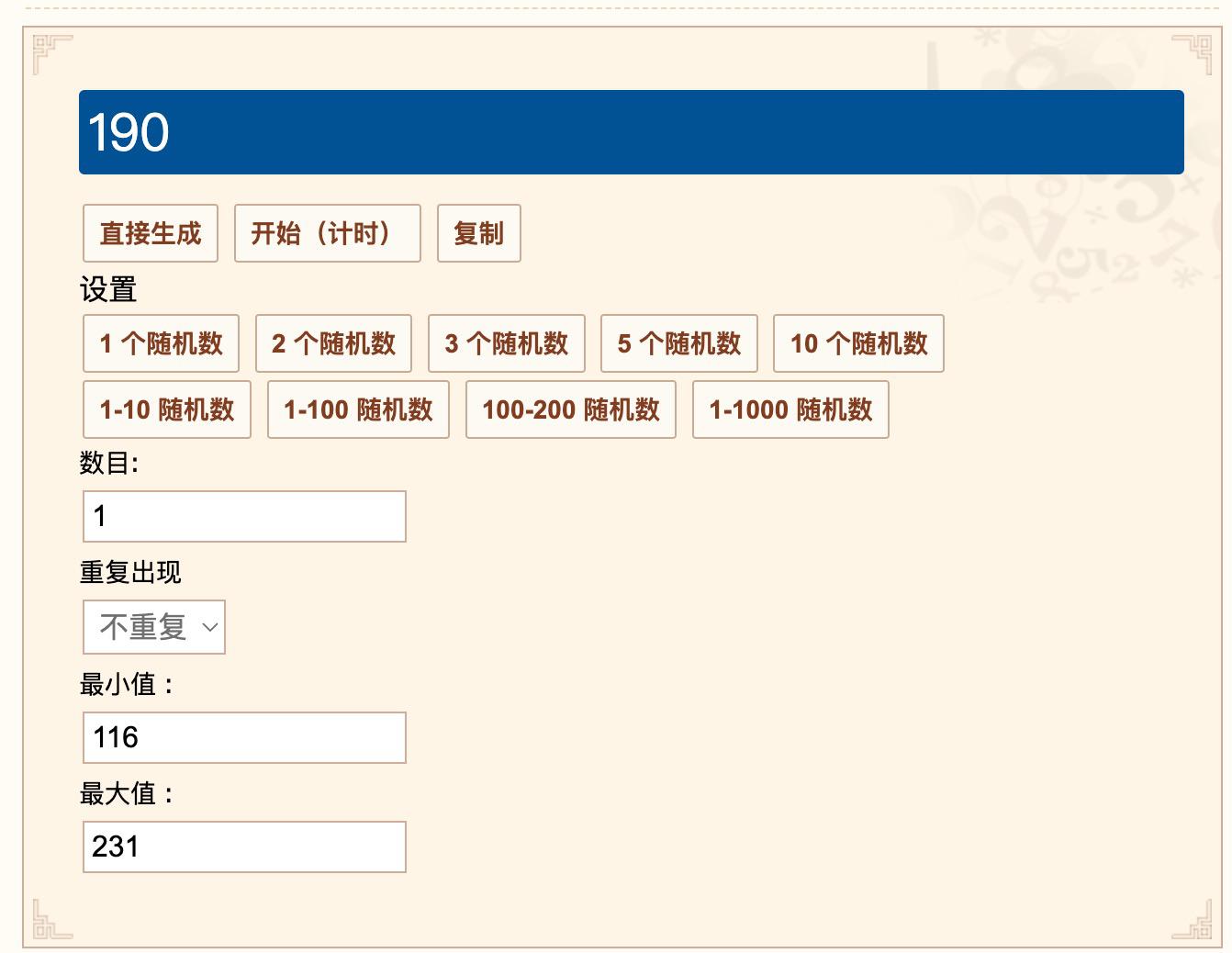Click the 最小值 input showing 116
Image resolution: width=1232 pixels, height=953 pixels.
coord(244,737)
